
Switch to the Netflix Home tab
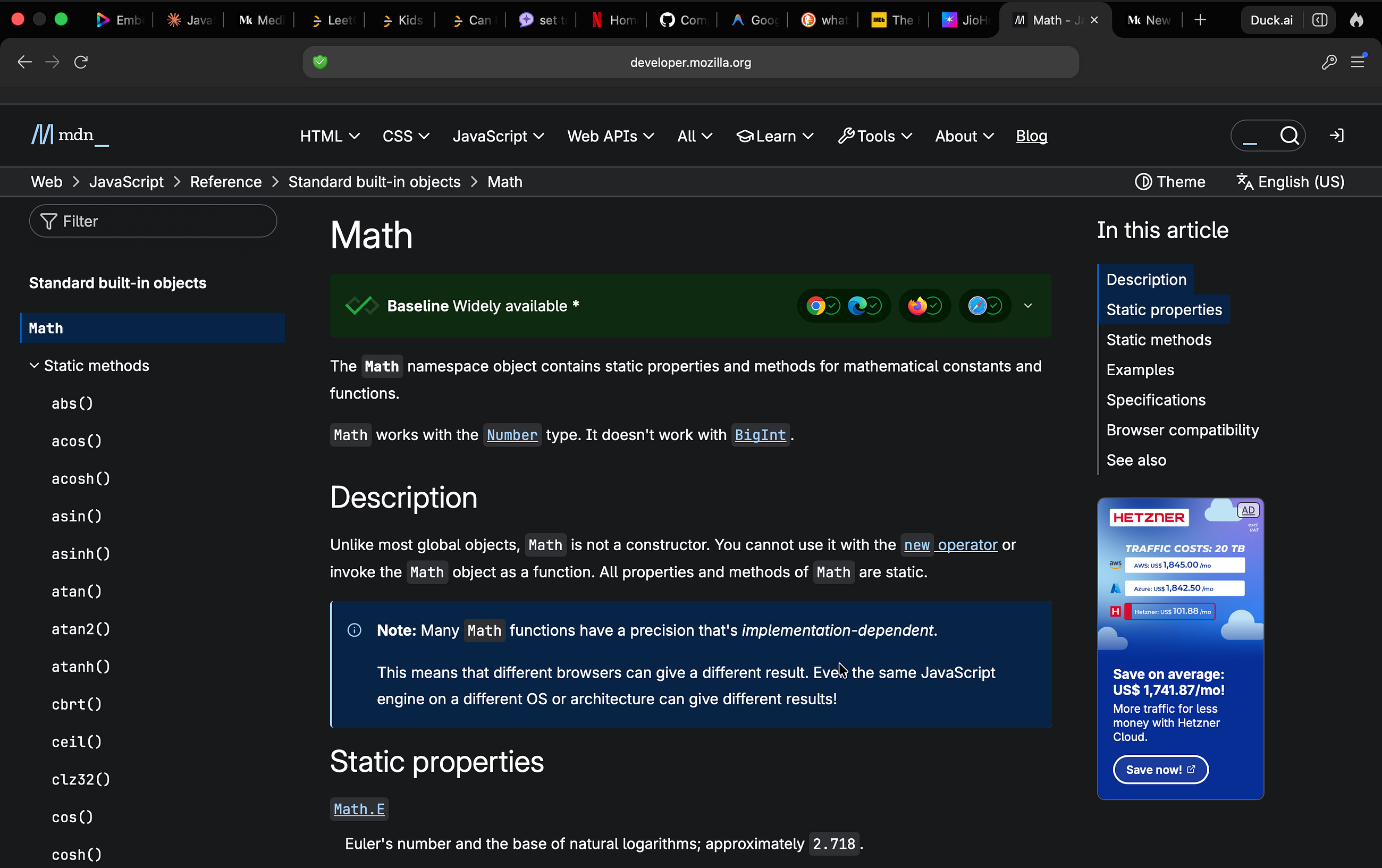(x=613, y=20)
